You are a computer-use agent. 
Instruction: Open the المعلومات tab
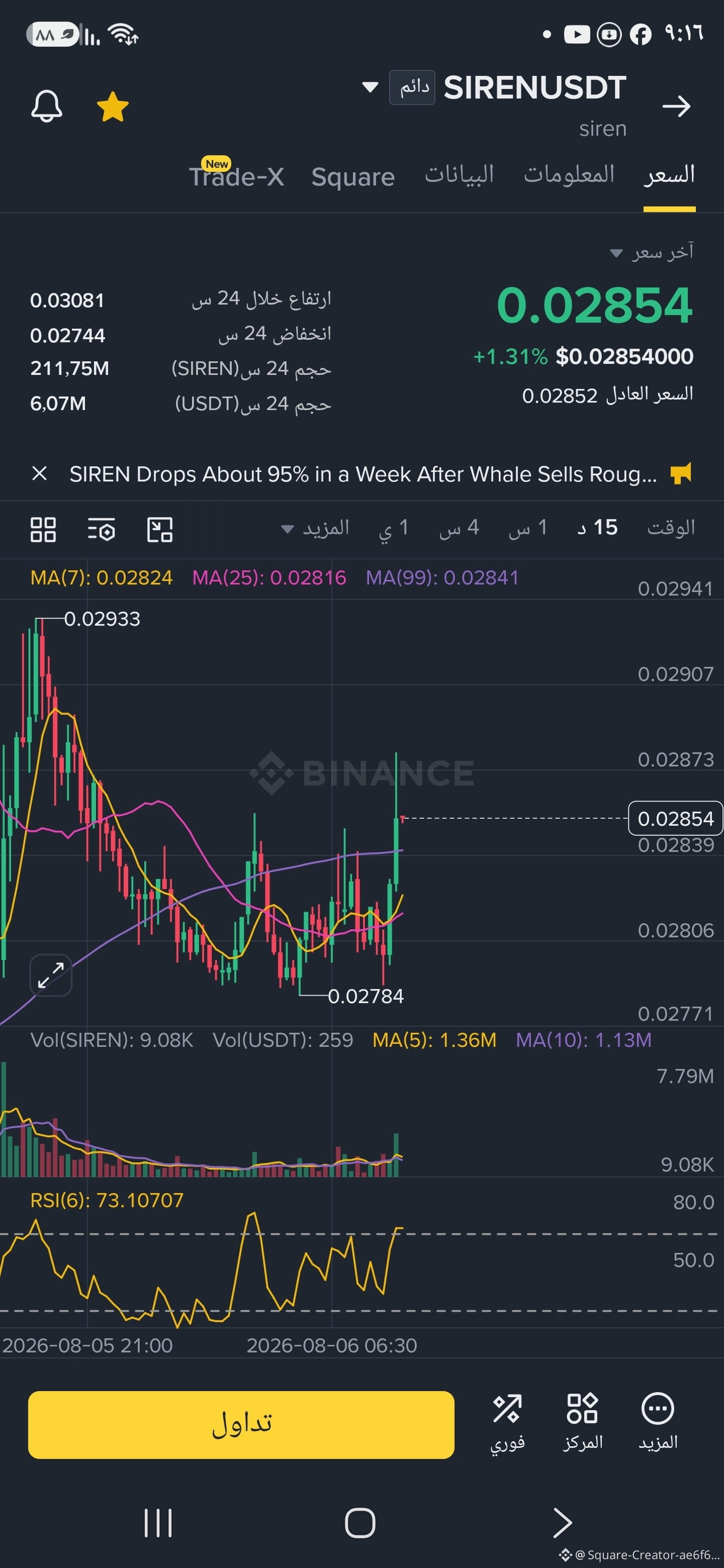click(x=569, y=175)
